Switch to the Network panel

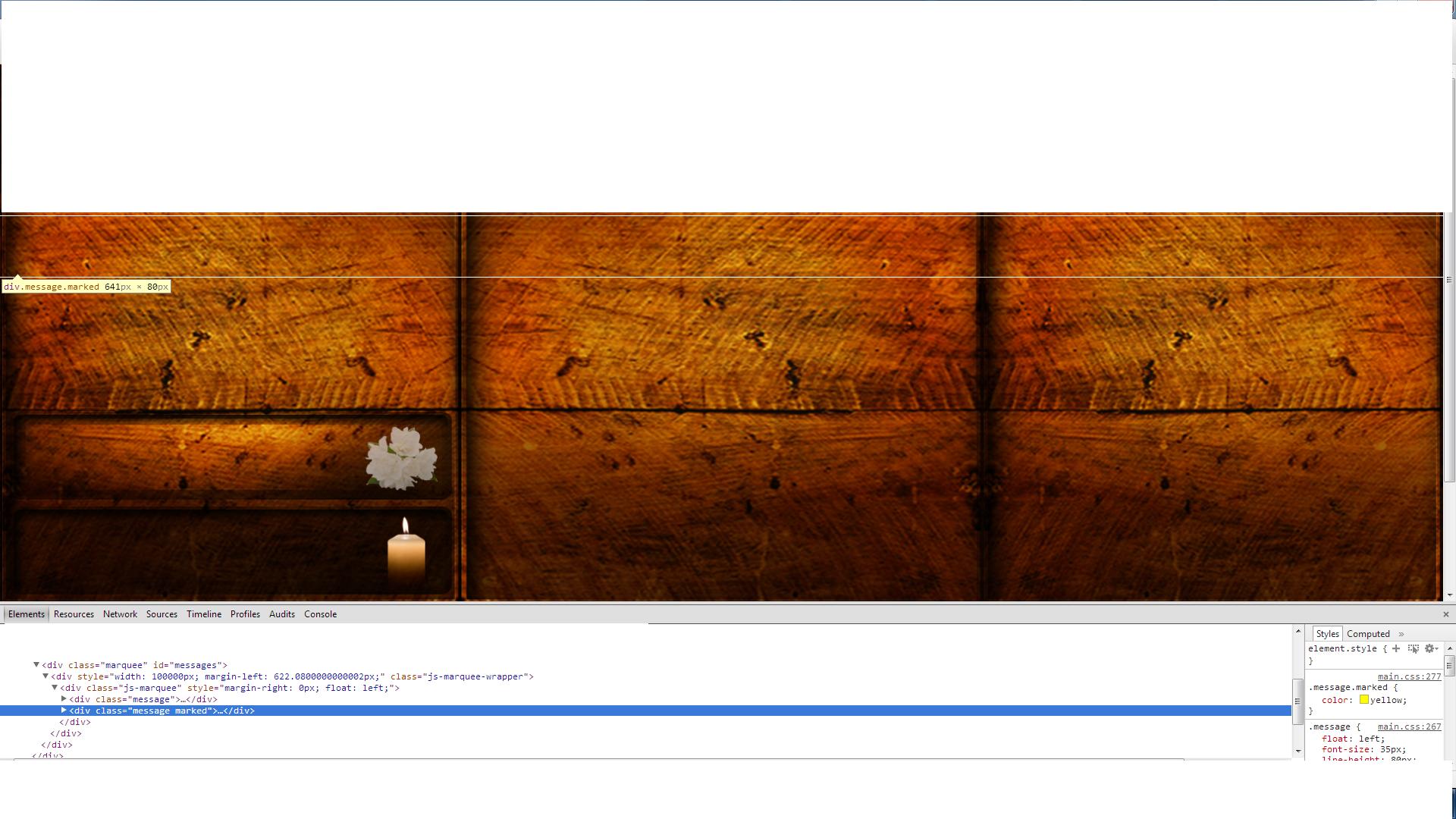coord(120,614)
